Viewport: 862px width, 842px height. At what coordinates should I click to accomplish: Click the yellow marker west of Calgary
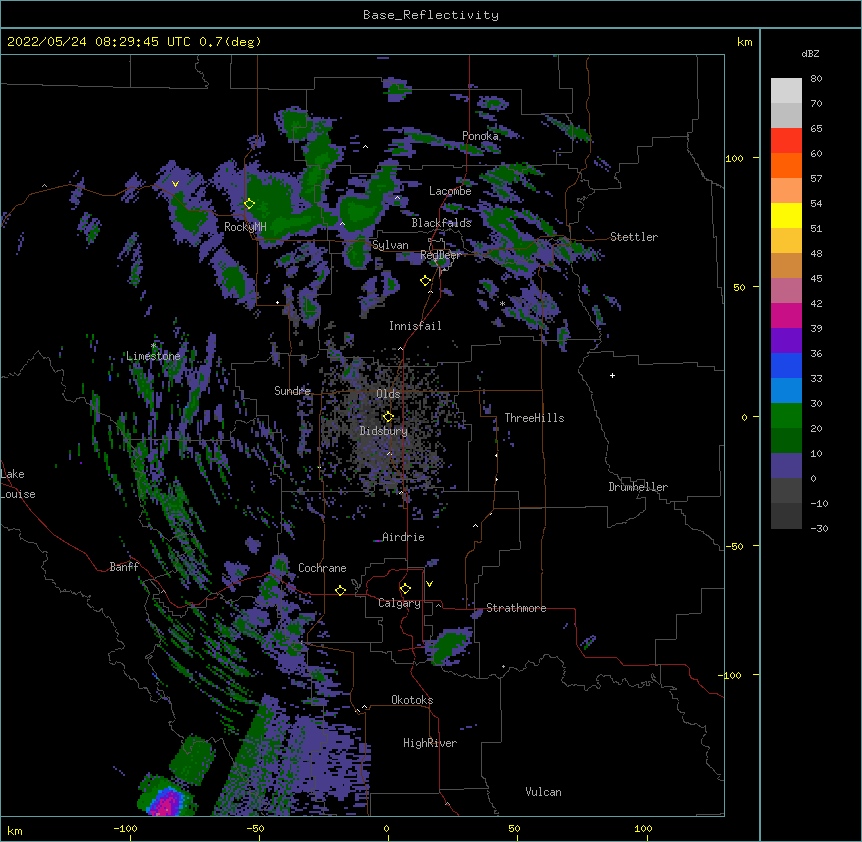tap(340, 590)
